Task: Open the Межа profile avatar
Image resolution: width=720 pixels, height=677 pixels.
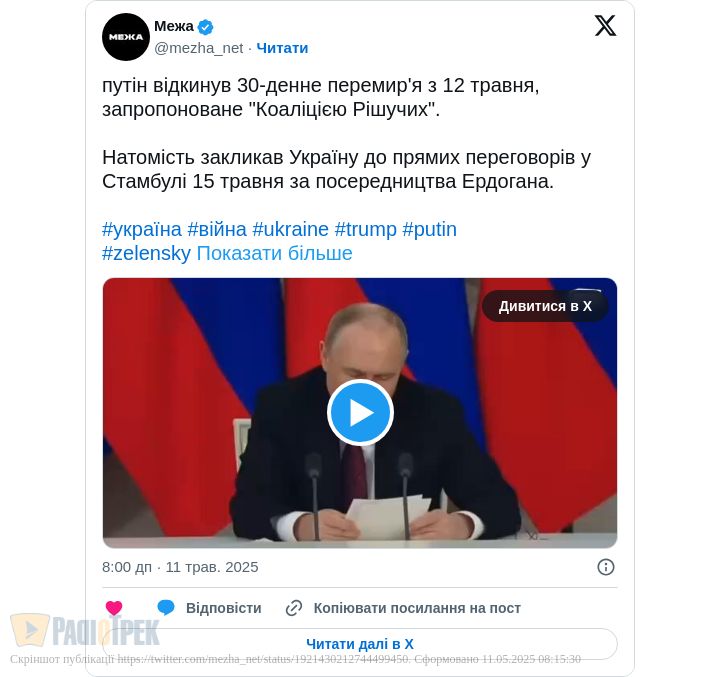Action: pos(126,37)
